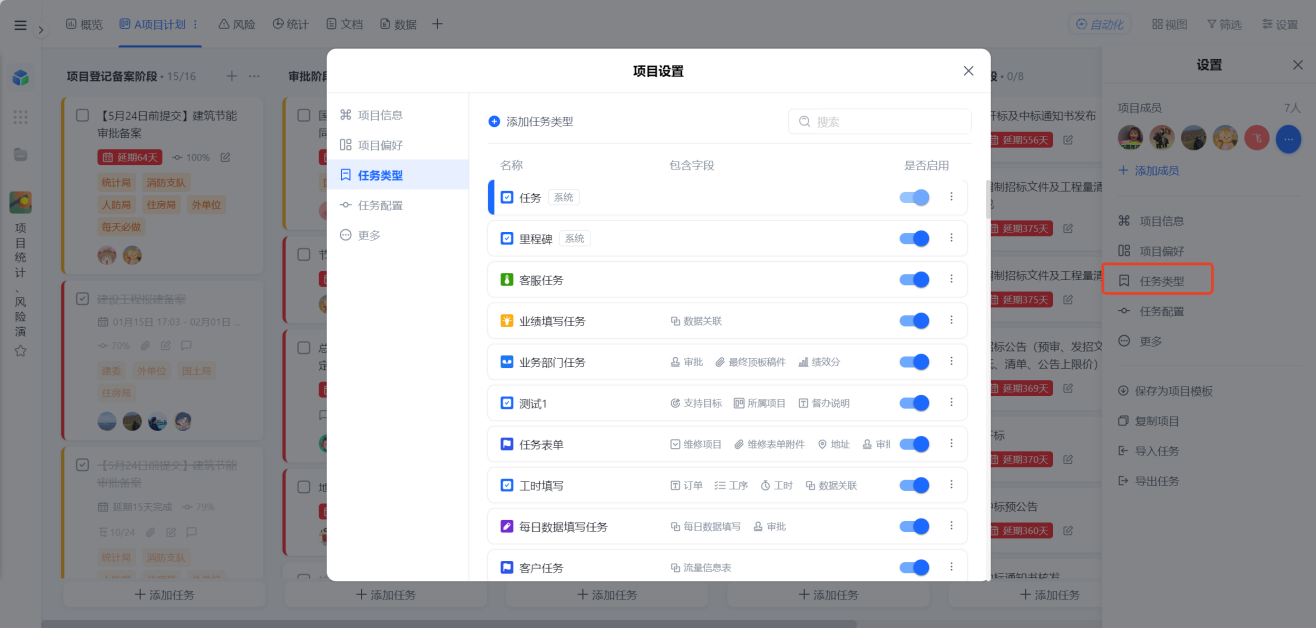Click the 自动化 button
The image size is (1316, 628).
click(1100, 24)
